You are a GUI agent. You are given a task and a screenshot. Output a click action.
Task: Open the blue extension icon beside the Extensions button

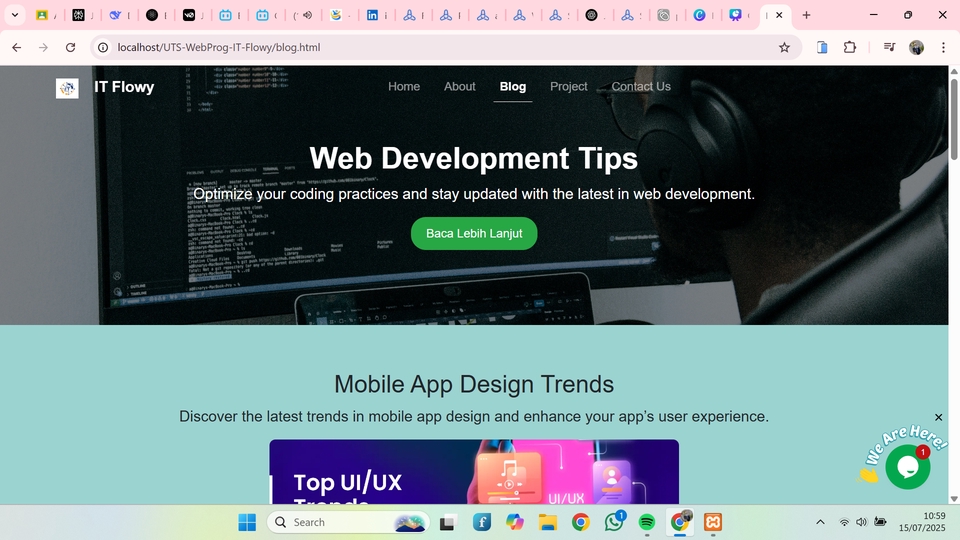[822, 47]
